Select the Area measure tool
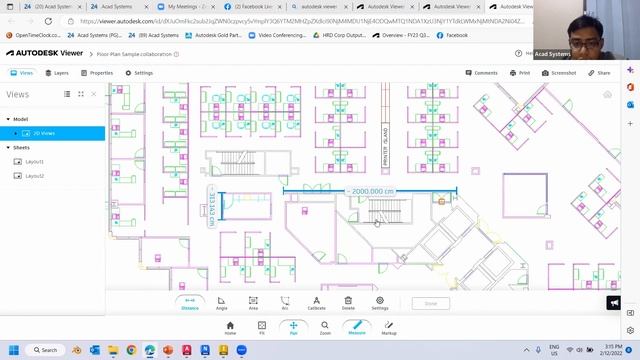 point(253,303)
